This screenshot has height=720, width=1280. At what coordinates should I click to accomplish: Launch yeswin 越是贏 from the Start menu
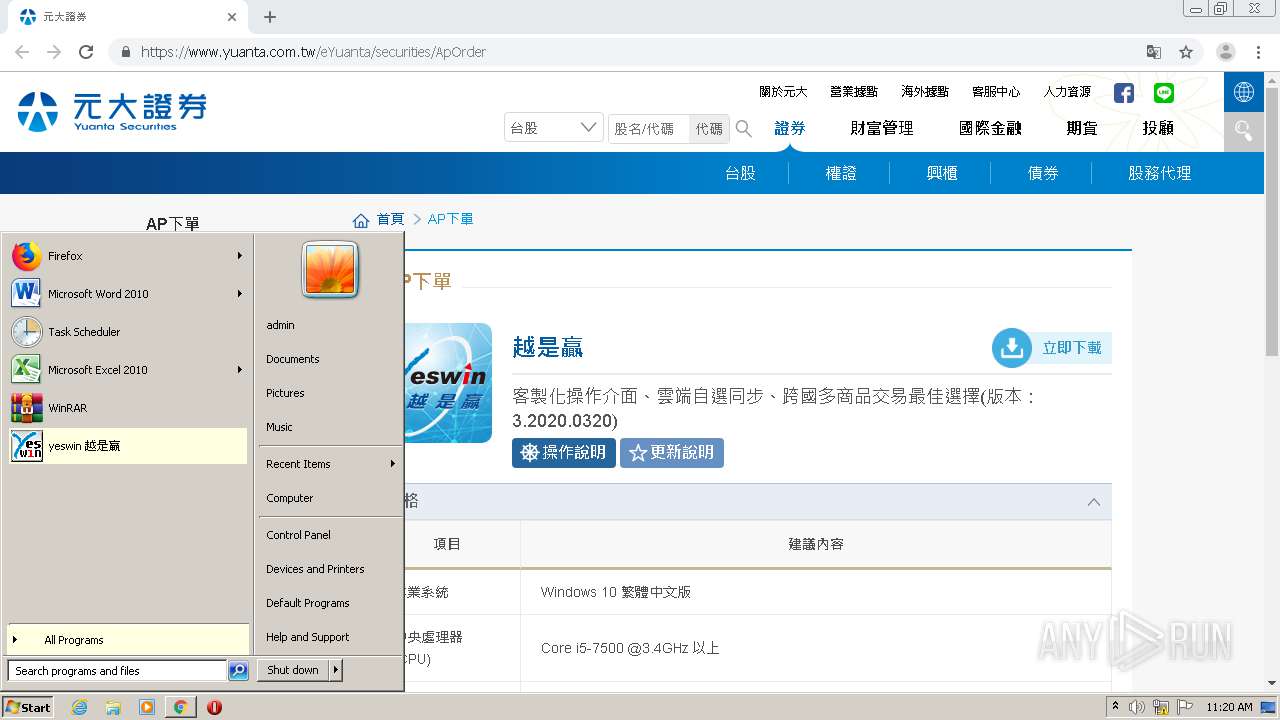128,446
